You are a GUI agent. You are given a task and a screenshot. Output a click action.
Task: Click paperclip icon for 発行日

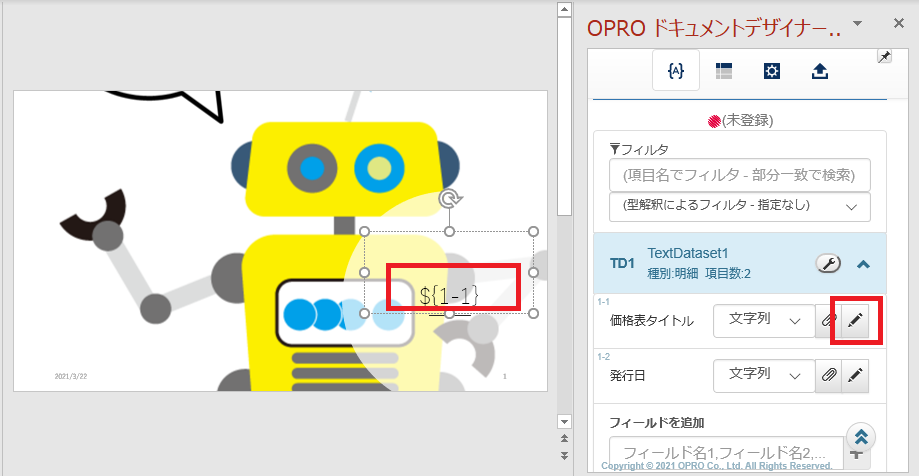(x=828, y=376)
